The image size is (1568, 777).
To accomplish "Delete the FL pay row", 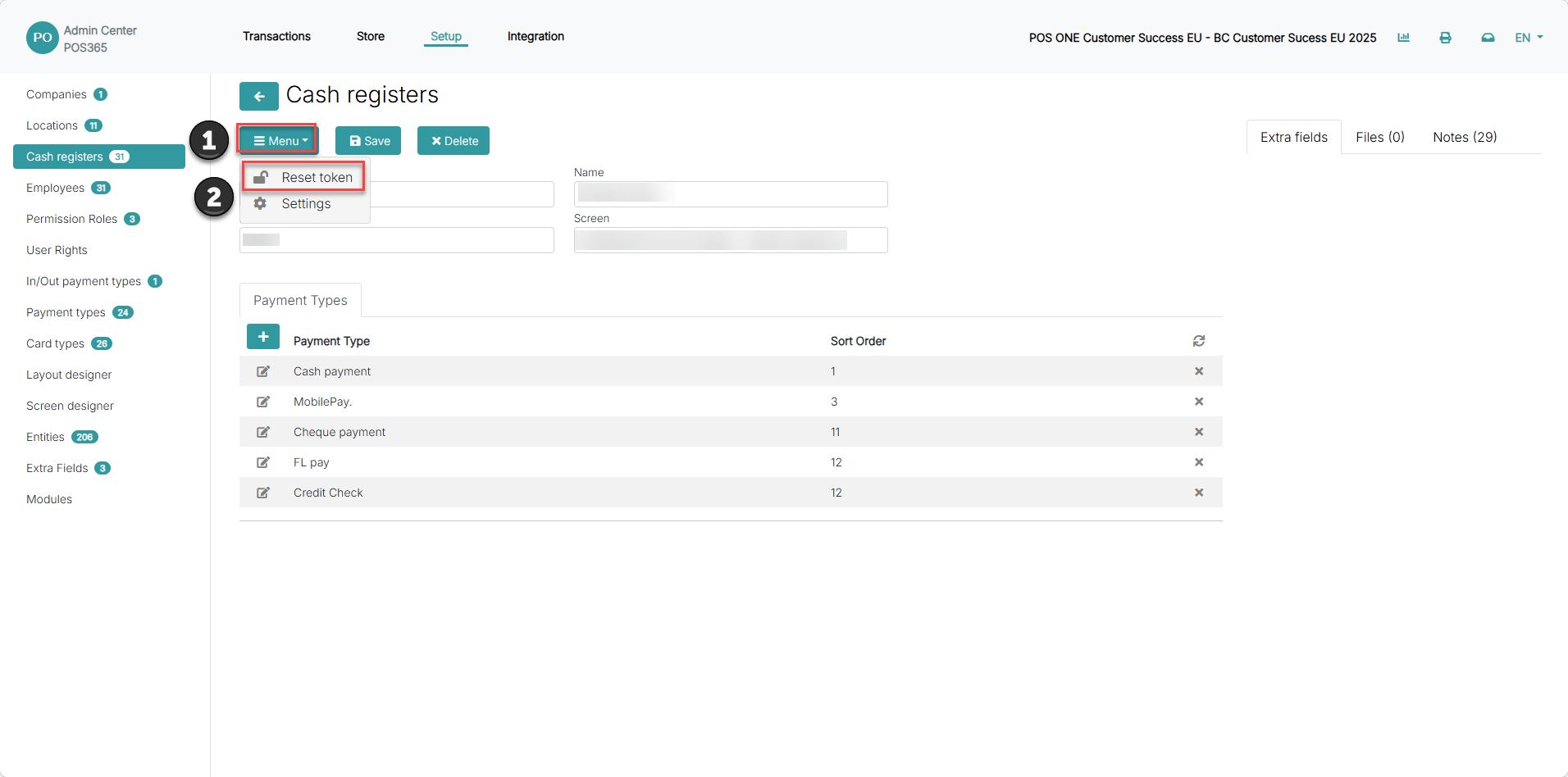I will (x=1199, y=462).
